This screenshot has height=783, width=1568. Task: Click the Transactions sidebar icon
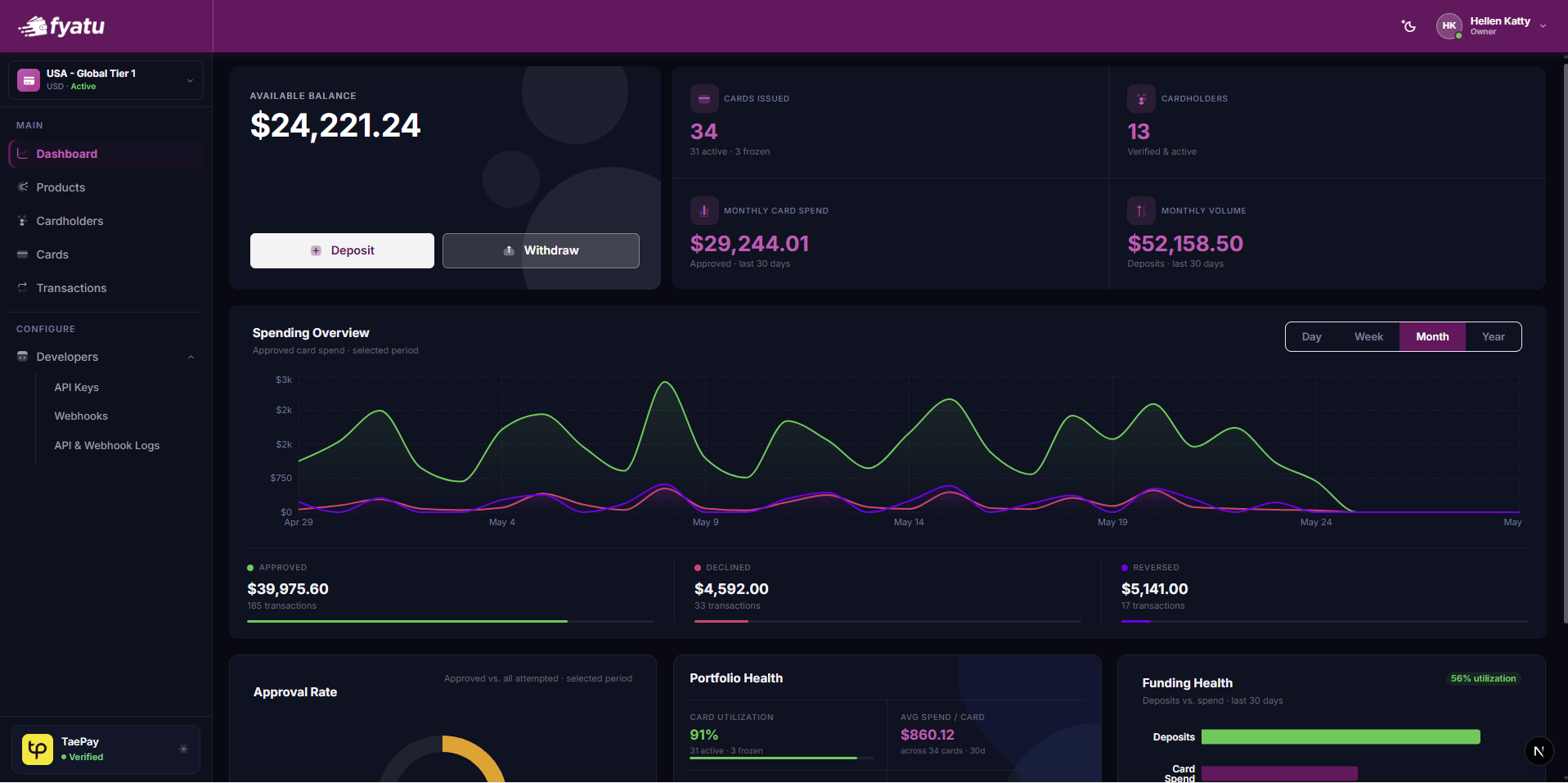[x=23, y=288]
